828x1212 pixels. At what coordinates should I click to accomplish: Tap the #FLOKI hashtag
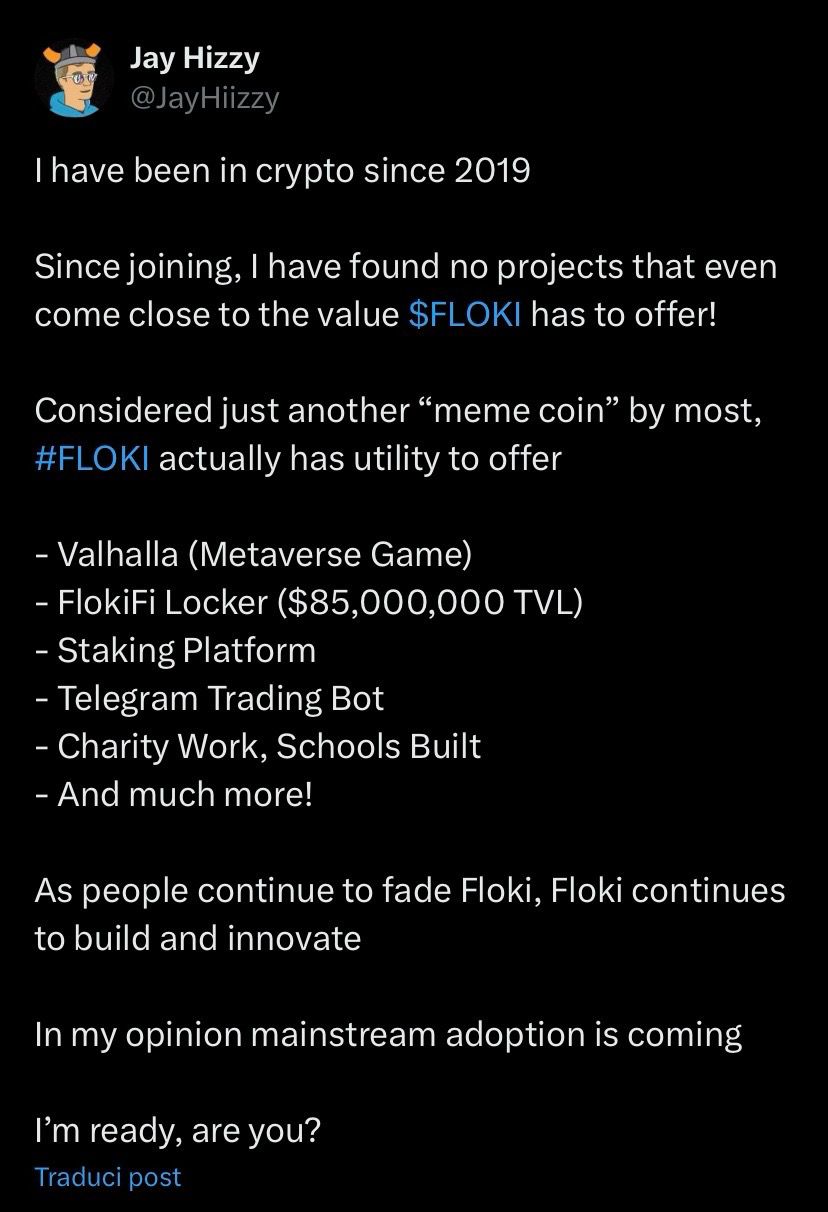pos(92,459)
